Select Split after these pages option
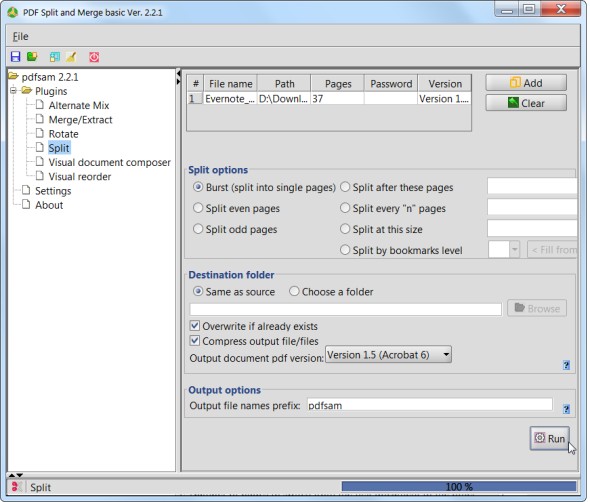 (x=345, y=187)
